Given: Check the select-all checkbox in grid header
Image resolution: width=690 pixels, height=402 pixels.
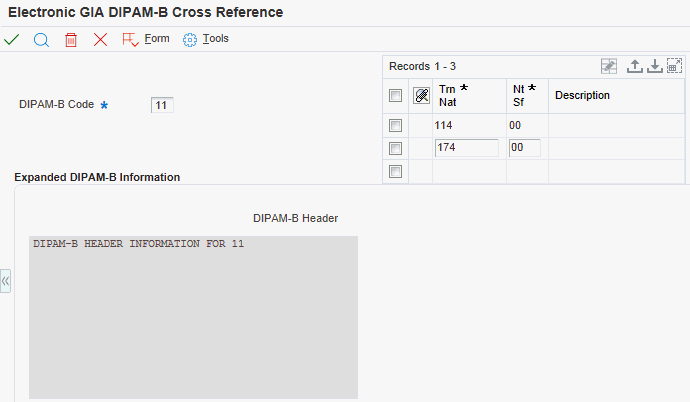Looking at the screenshot, I should (x=396, y=95).
